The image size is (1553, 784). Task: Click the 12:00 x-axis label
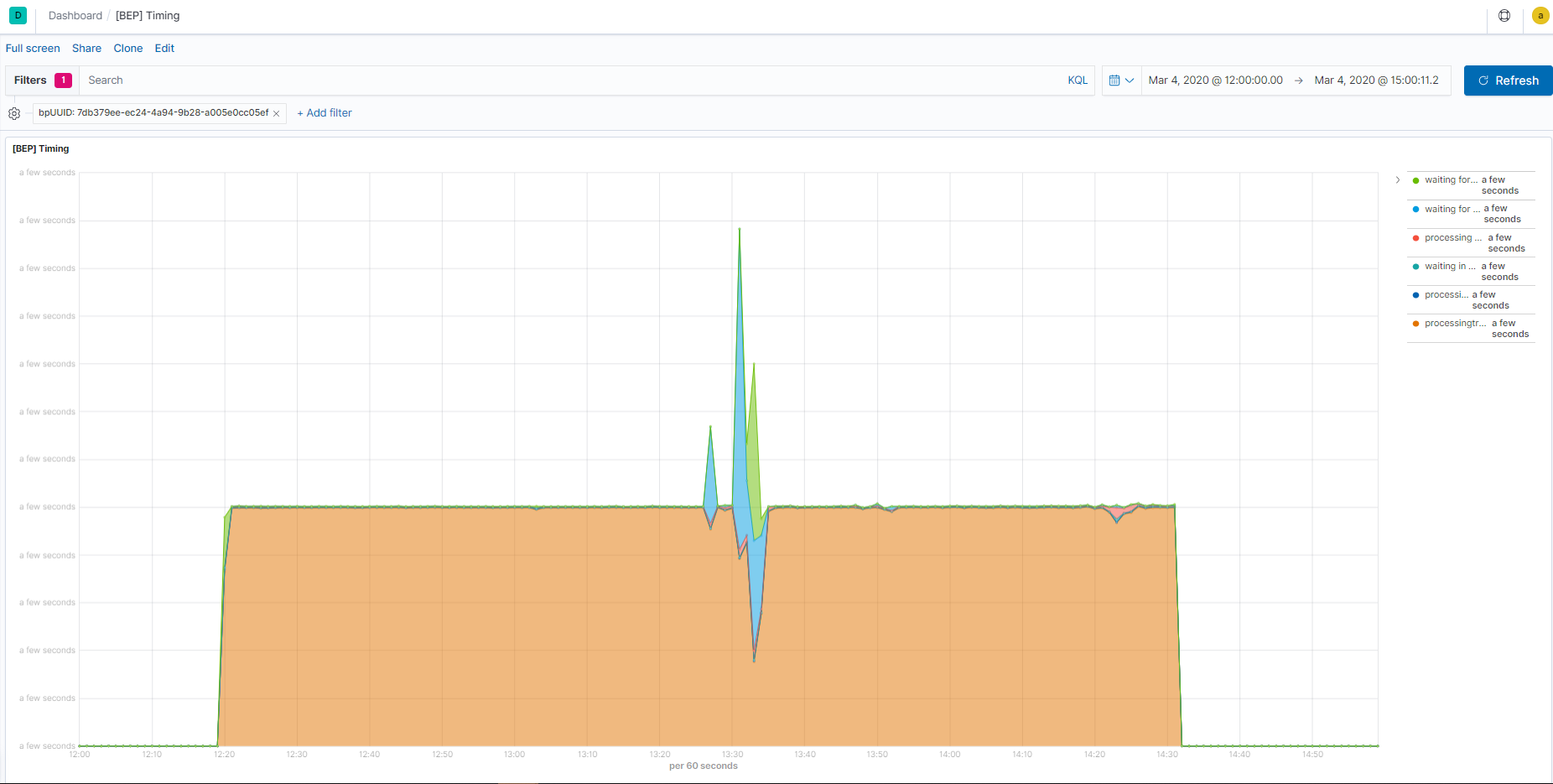[80, 755]
